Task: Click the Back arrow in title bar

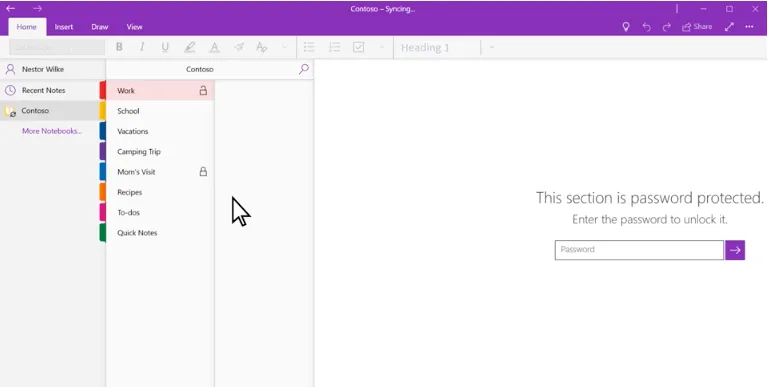Action: pyautogui.click(x=10, y=8)
